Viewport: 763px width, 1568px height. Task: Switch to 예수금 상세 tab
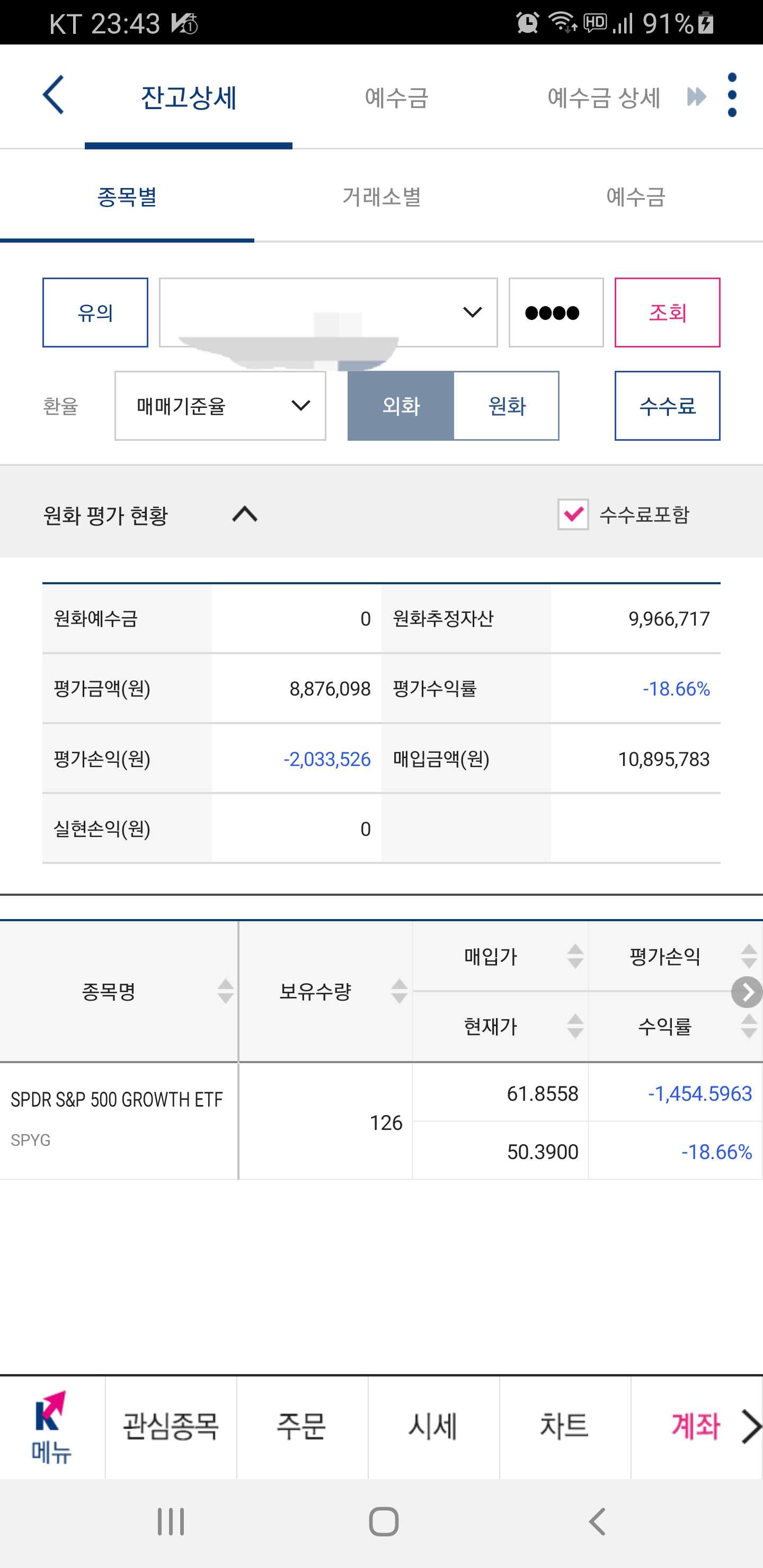tap(604, 97)
